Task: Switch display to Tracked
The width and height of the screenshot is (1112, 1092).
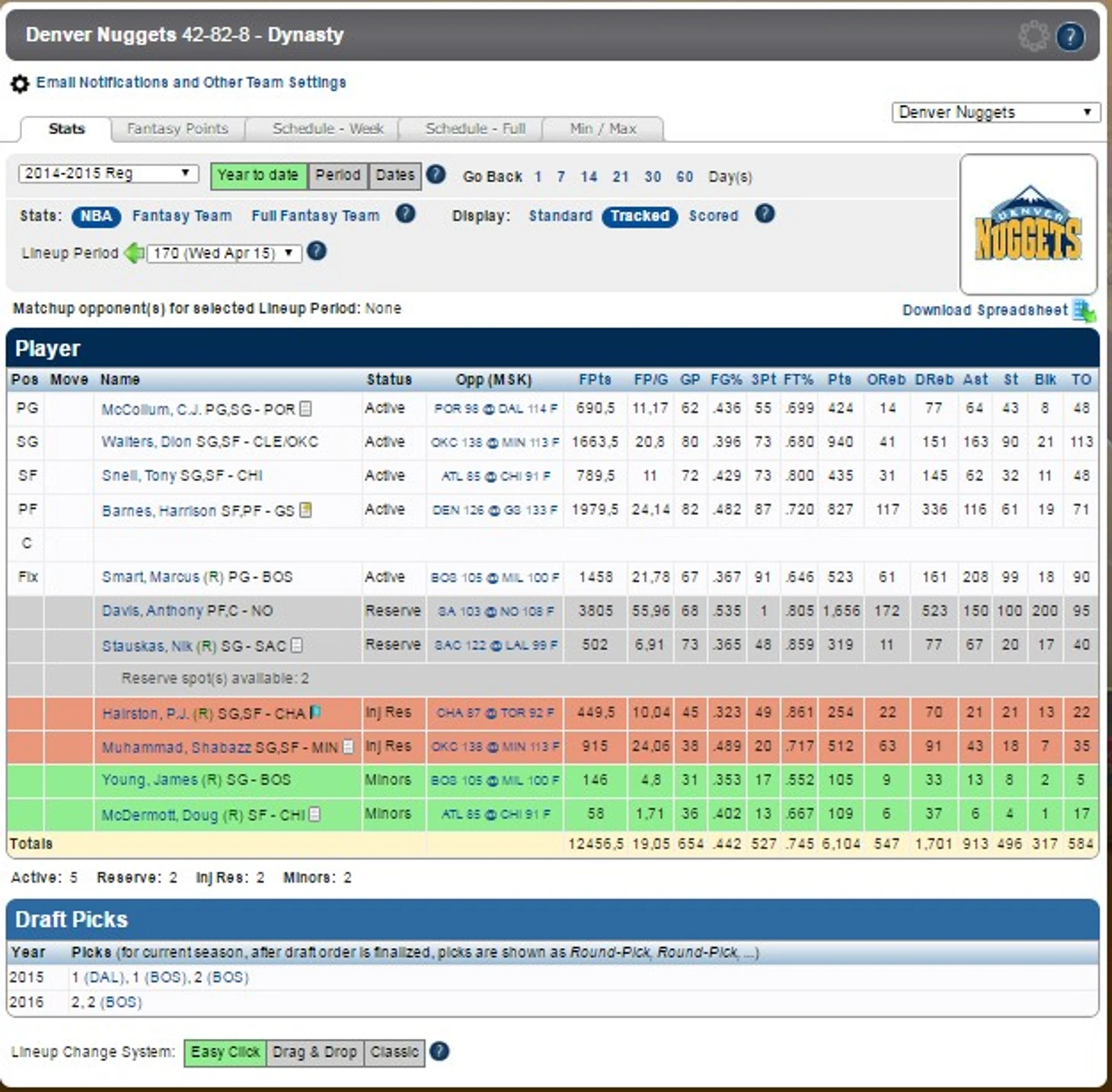Action: pyautogui.click(x=639, y=216)
